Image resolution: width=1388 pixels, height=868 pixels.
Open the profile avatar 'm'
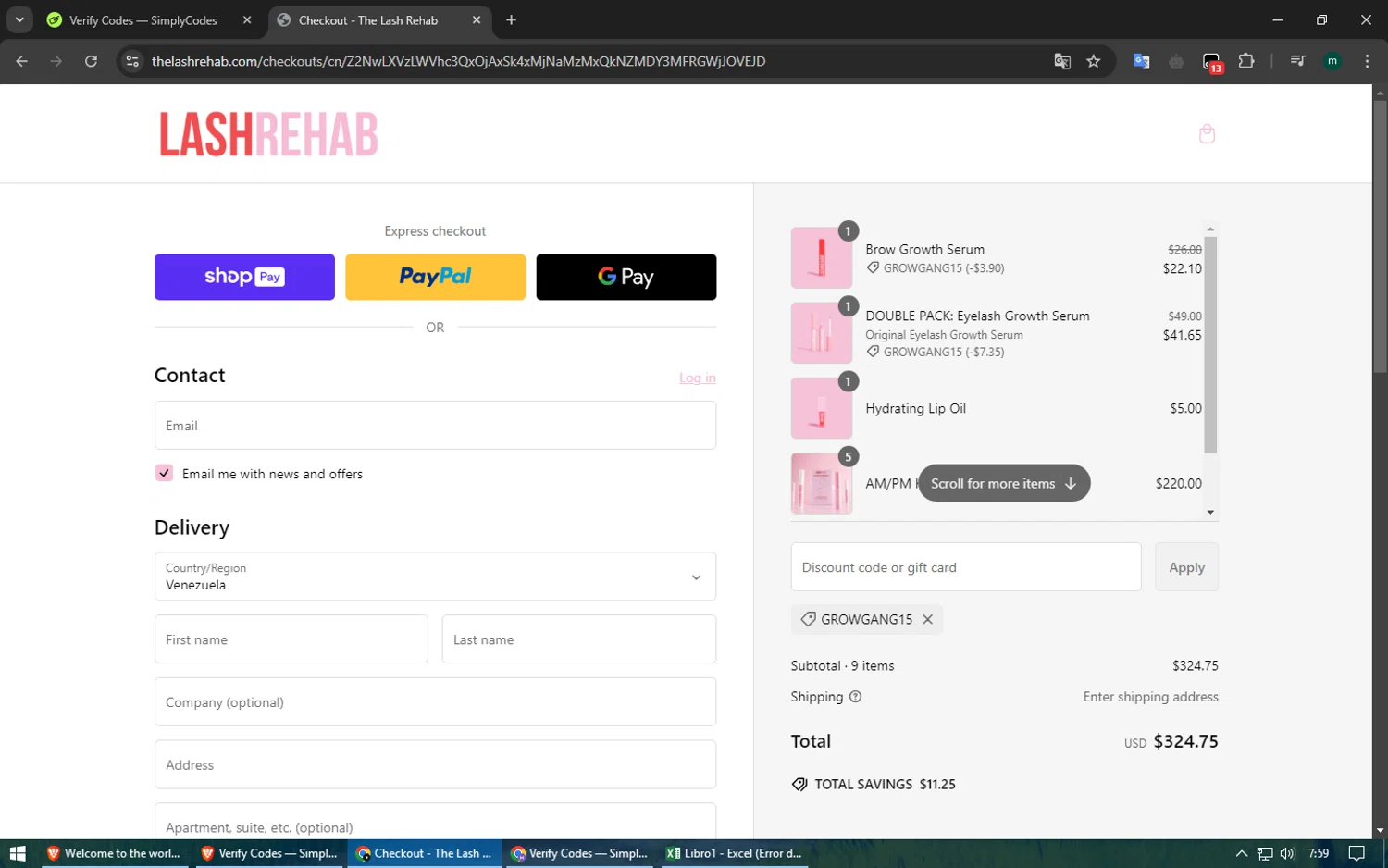1332,61
